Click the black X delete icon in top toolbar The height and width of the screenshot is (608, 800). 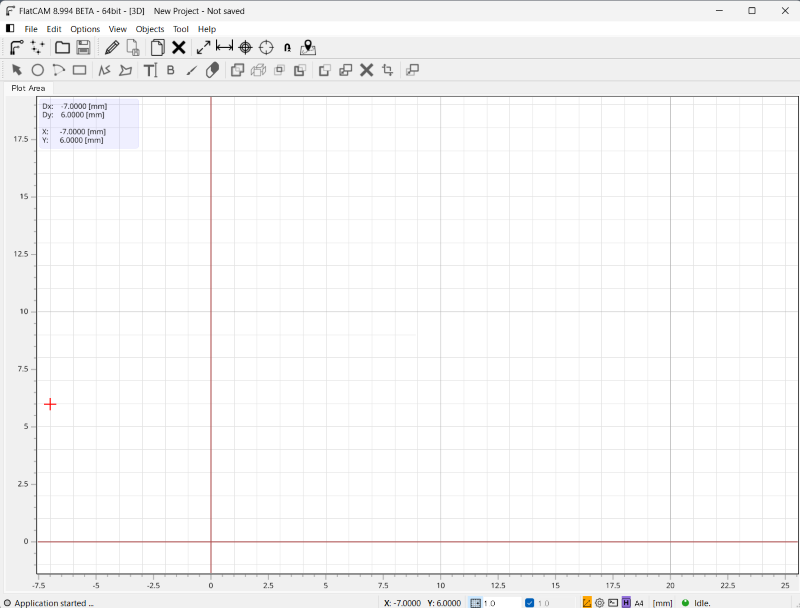click(179, 47)
